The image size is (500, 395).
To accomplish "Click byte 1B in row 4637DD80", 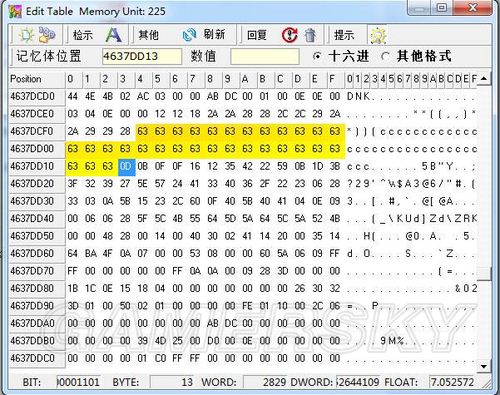I will (x=73, y=289).
